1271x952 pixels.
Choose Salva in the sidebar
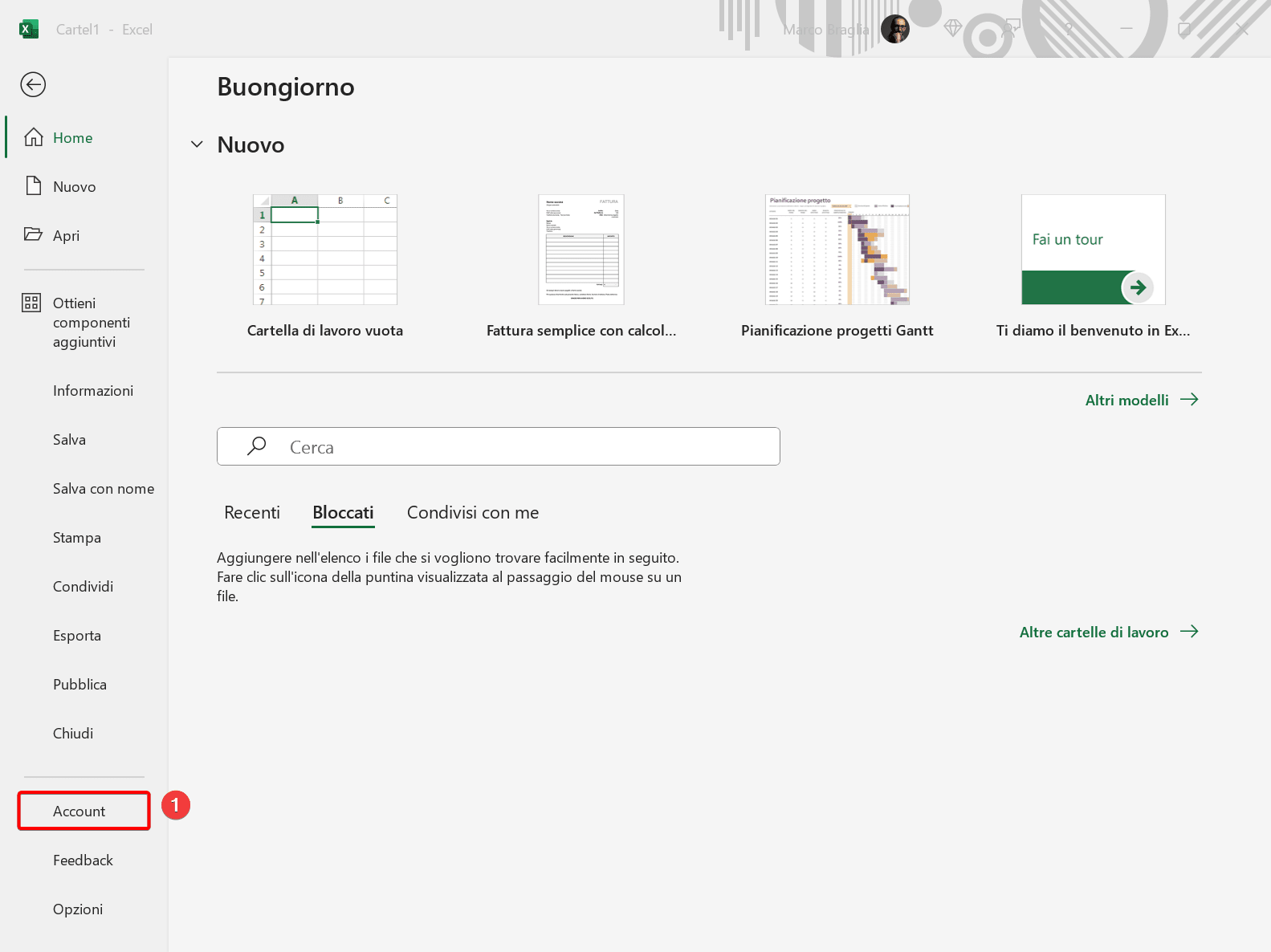(x=69, y=440)
